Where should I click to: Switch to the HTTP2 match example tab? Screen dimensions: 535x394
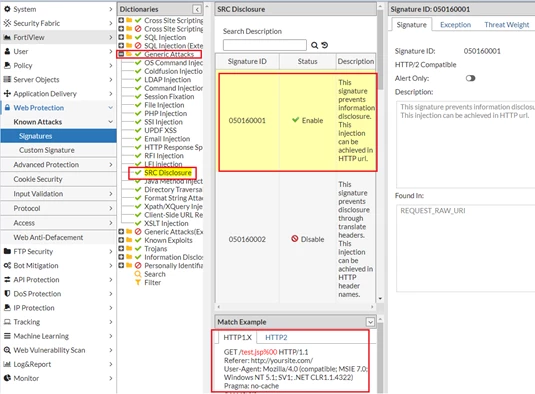[276, 337]
